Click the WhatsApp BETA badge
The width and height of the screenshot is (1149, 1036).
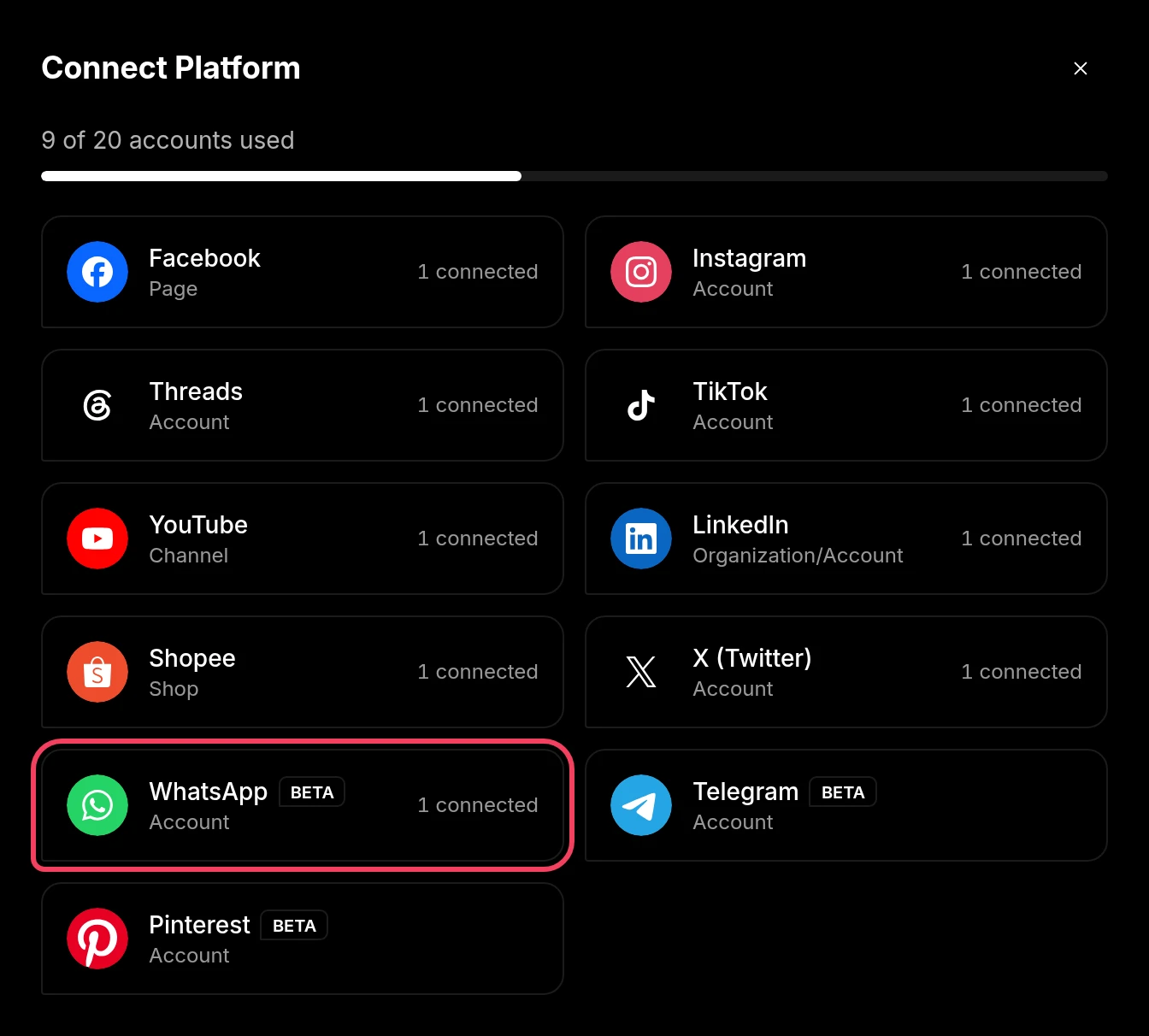tap(312, 792)
